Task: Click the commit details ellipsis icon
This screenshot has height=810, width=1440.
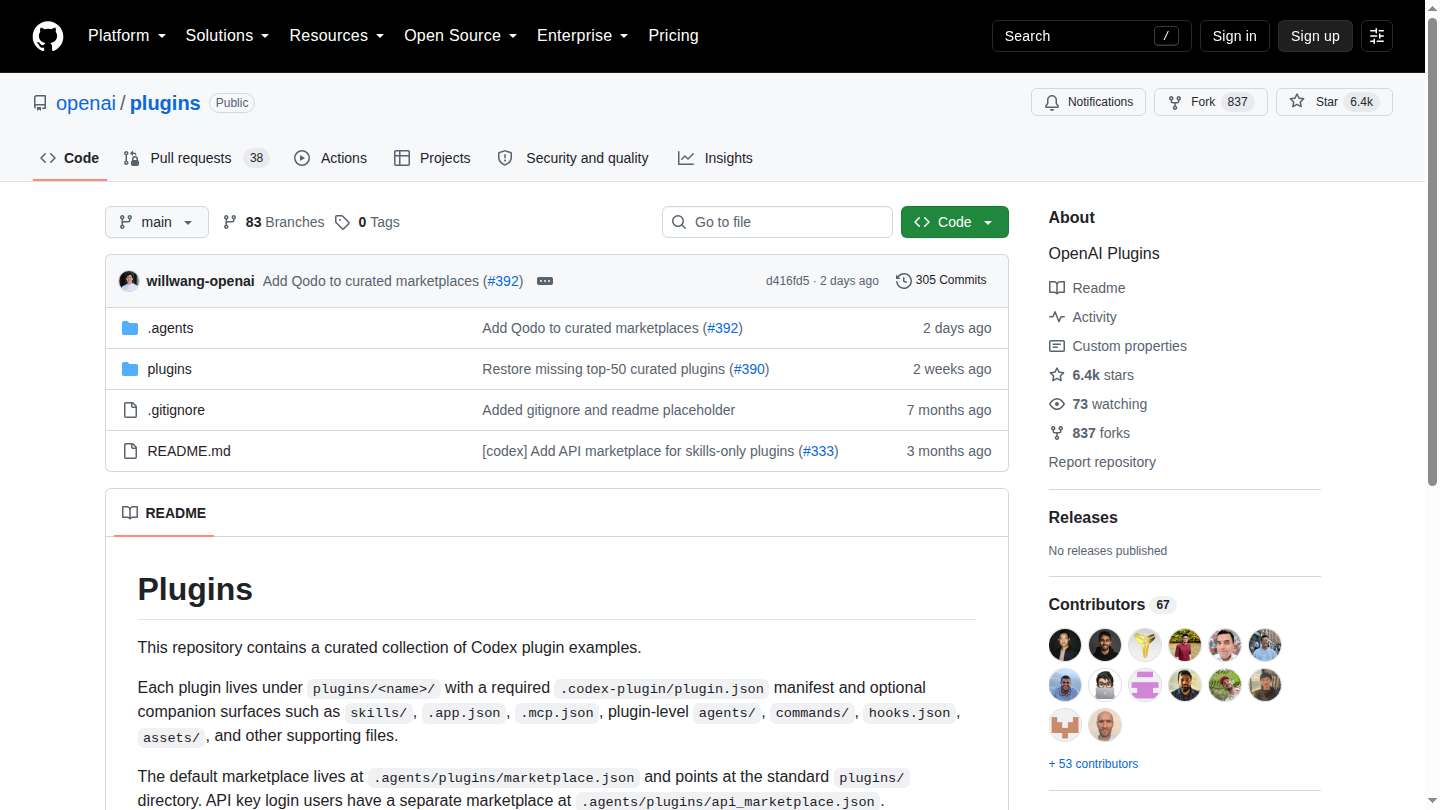Action: click(x=545, y=281)
